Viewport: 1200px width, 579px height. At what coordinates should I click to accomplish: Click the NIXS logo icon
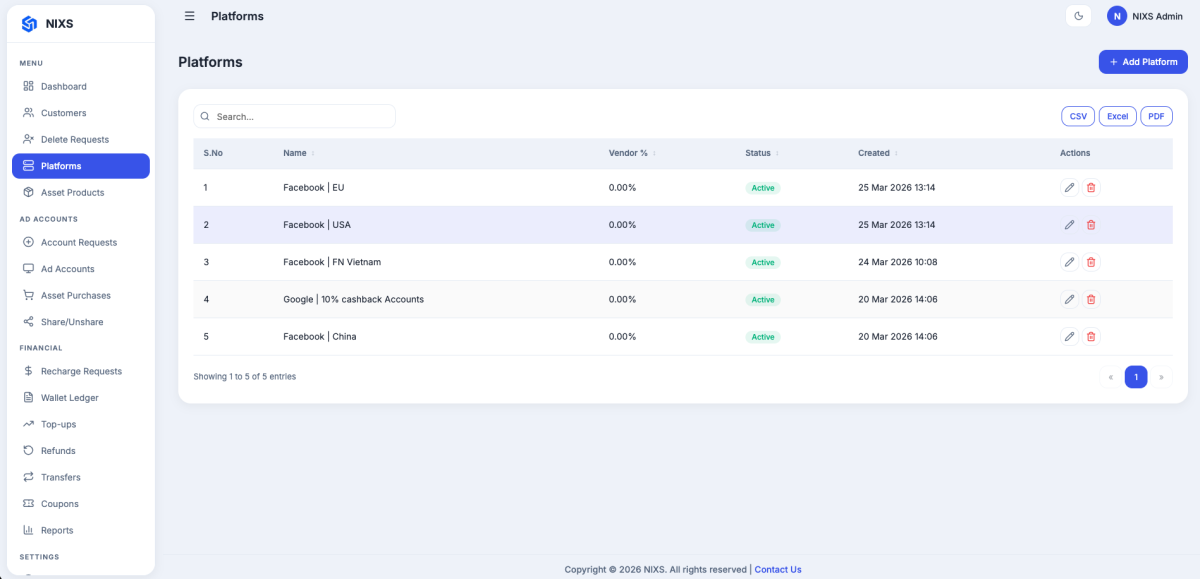(29, 23)
